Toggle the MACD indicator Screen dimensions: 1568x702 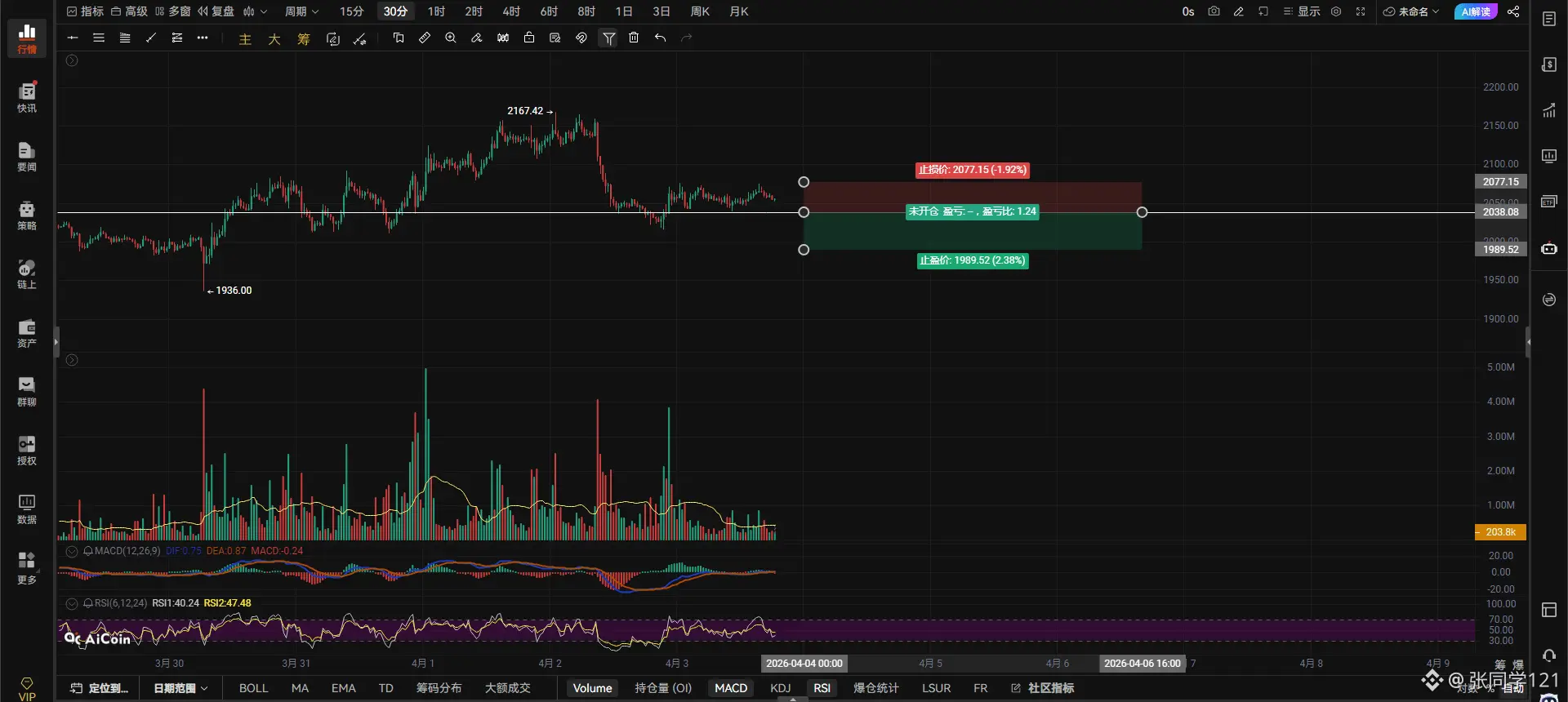731,688
